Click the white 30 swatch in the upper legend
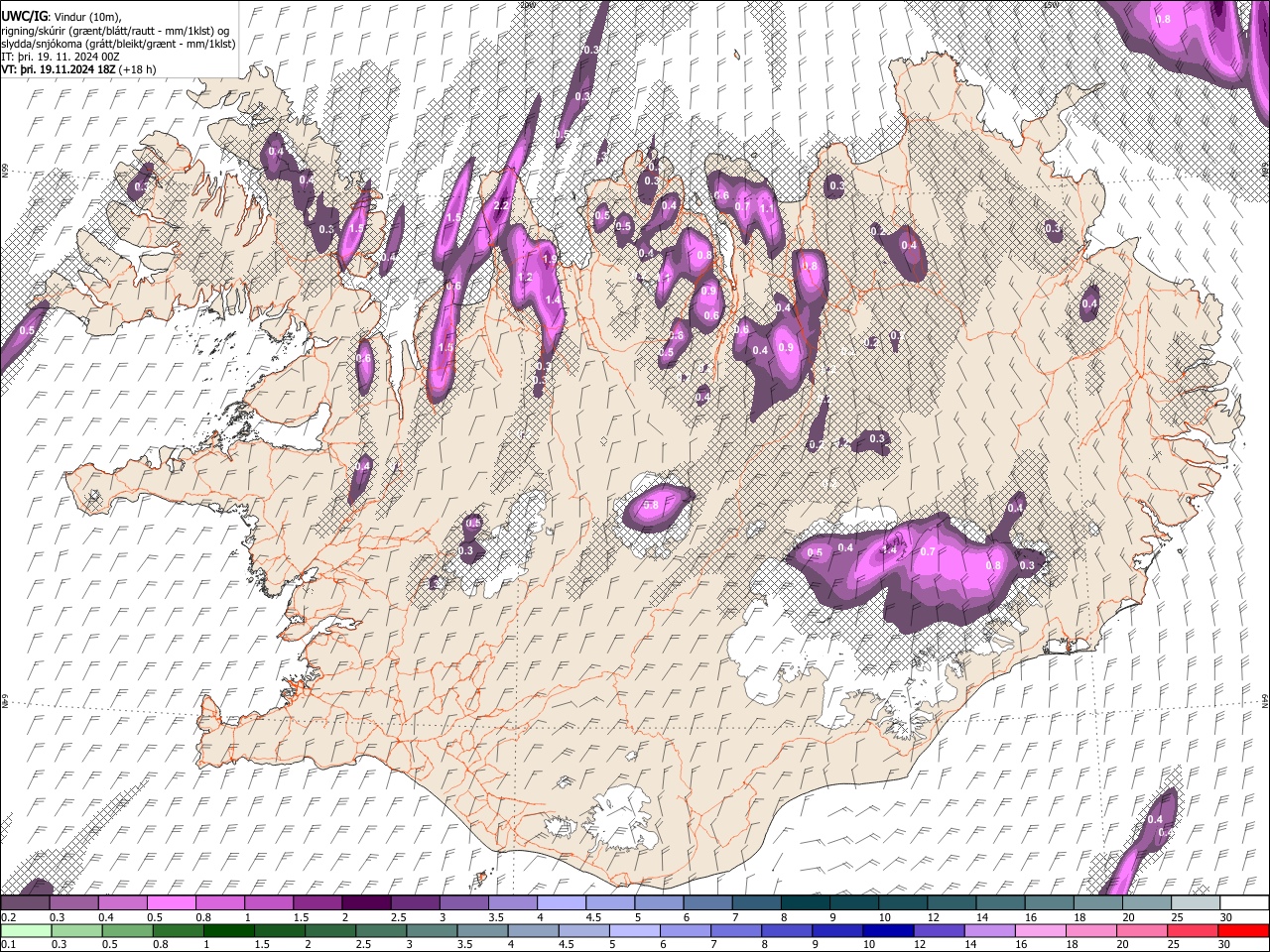The image size is (1270, 952). pos(1245,902)
